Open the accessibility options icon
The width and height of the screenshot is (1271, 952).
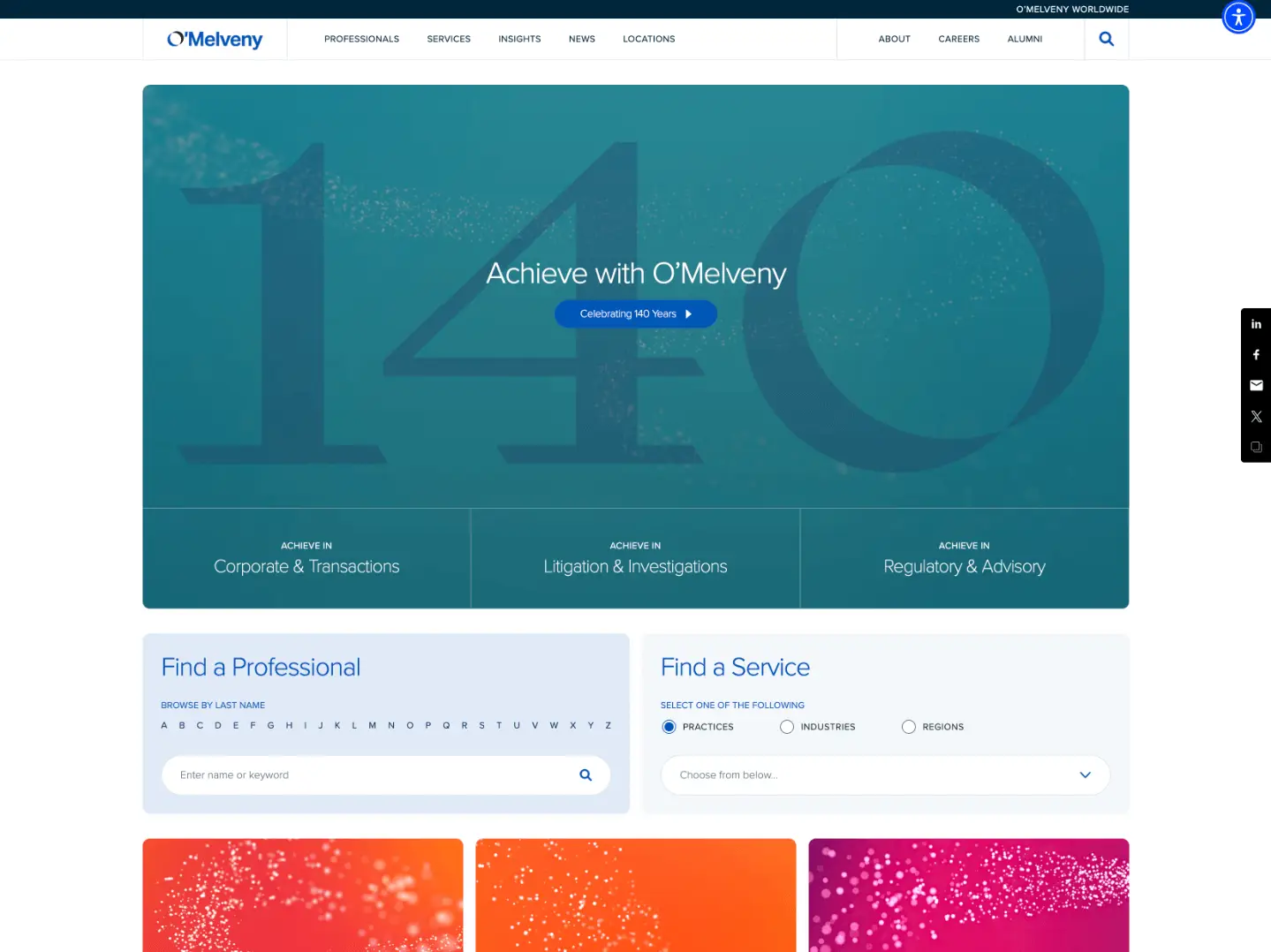(x=1238, y=17)
